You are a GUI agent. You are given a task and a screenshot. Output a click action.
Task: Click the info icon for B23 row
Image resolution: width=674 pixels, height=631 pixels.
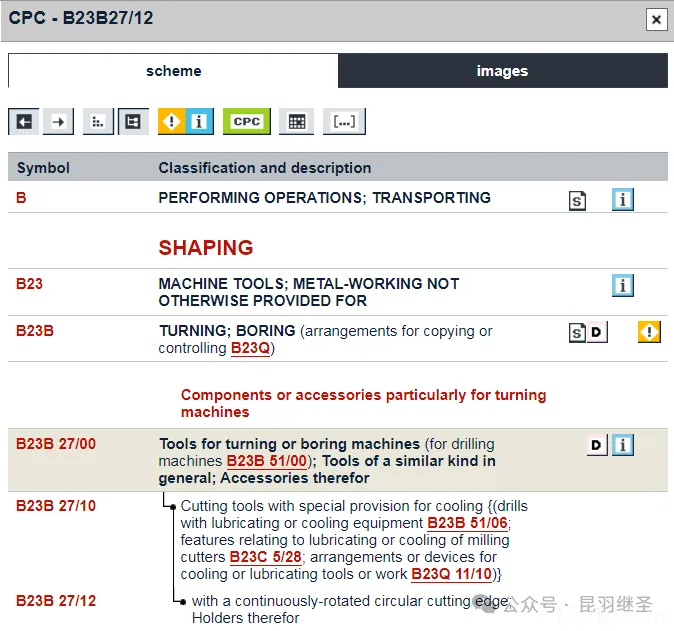point(623,286)
